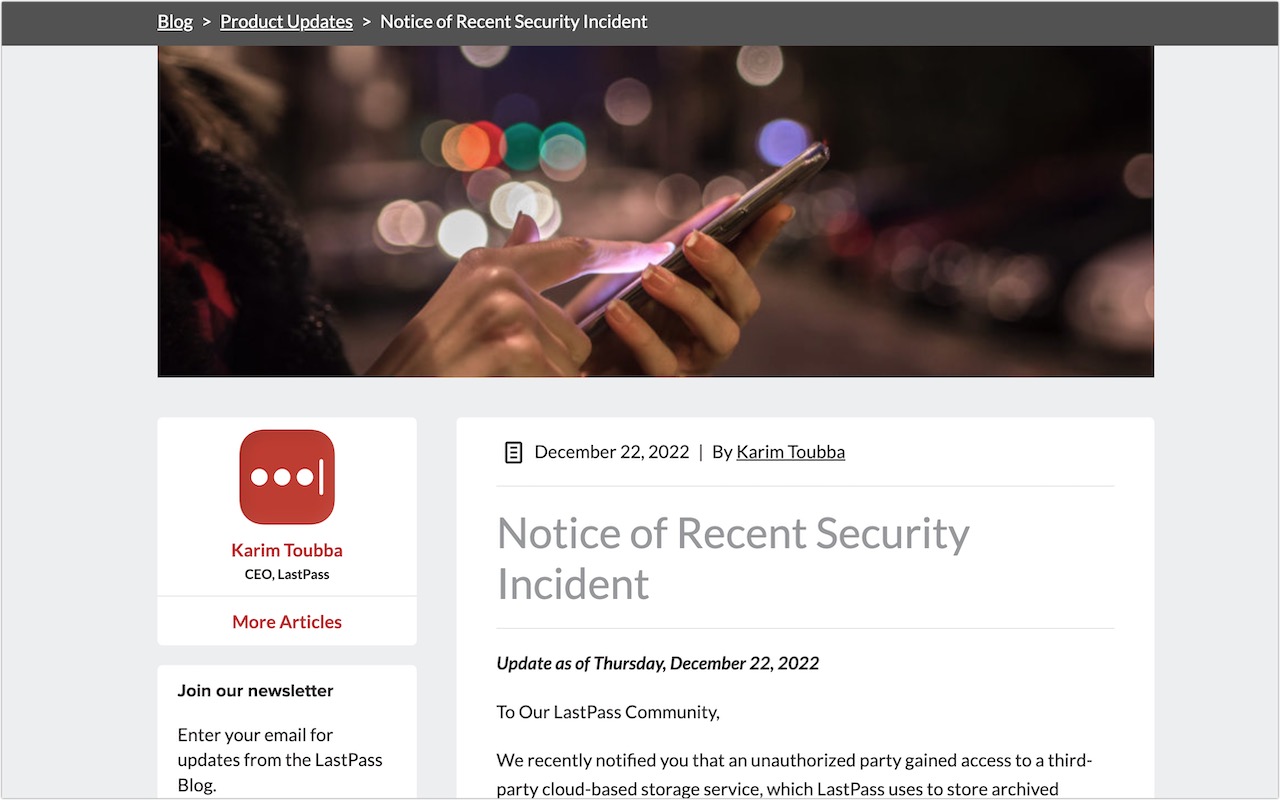This screenshot has height=800, width=1280.
Task: Click the hero image of the smartphone
Action: 655,210
